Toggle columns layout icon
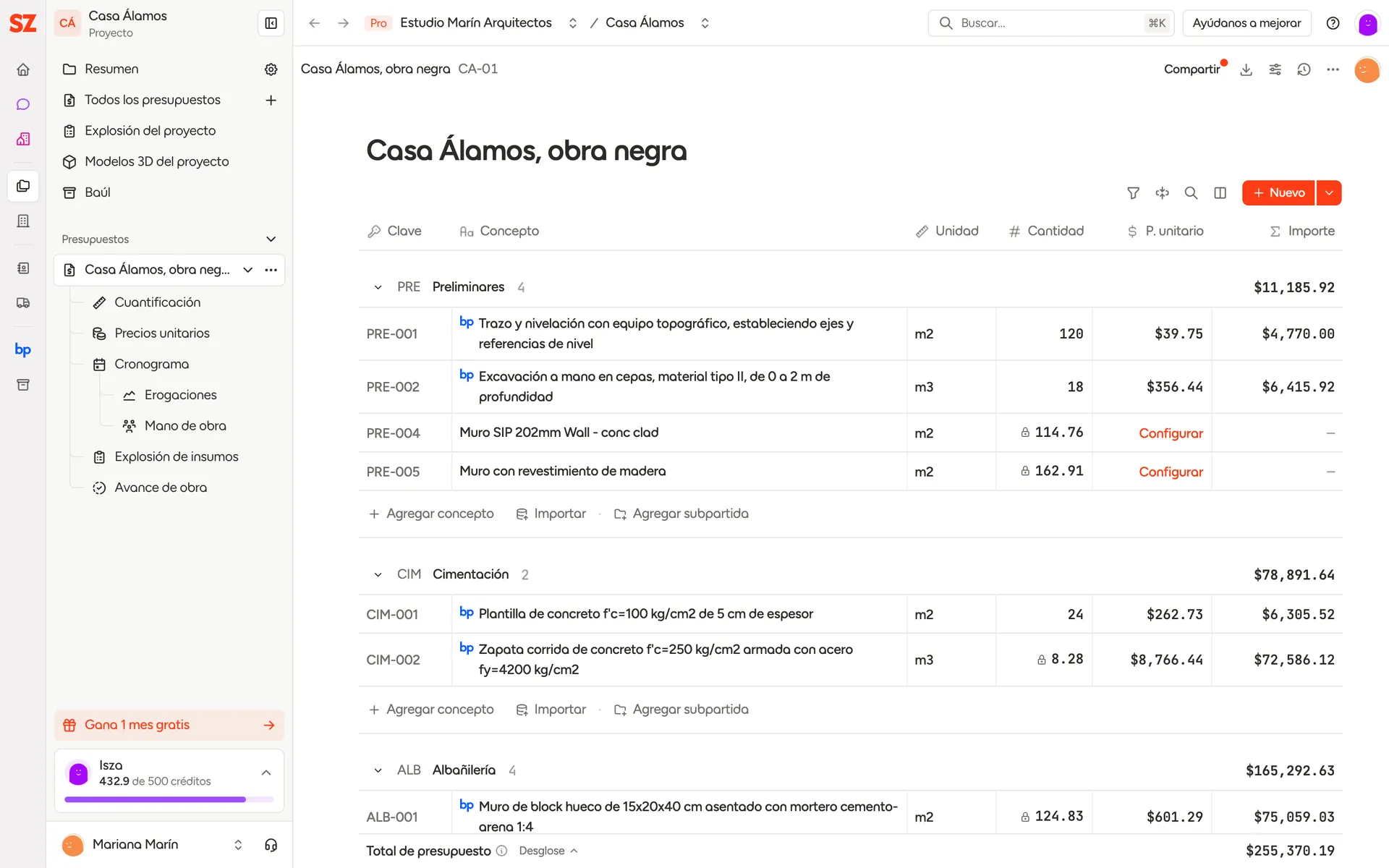This screenshot has height=868, width=1389. pos(1220,193)
